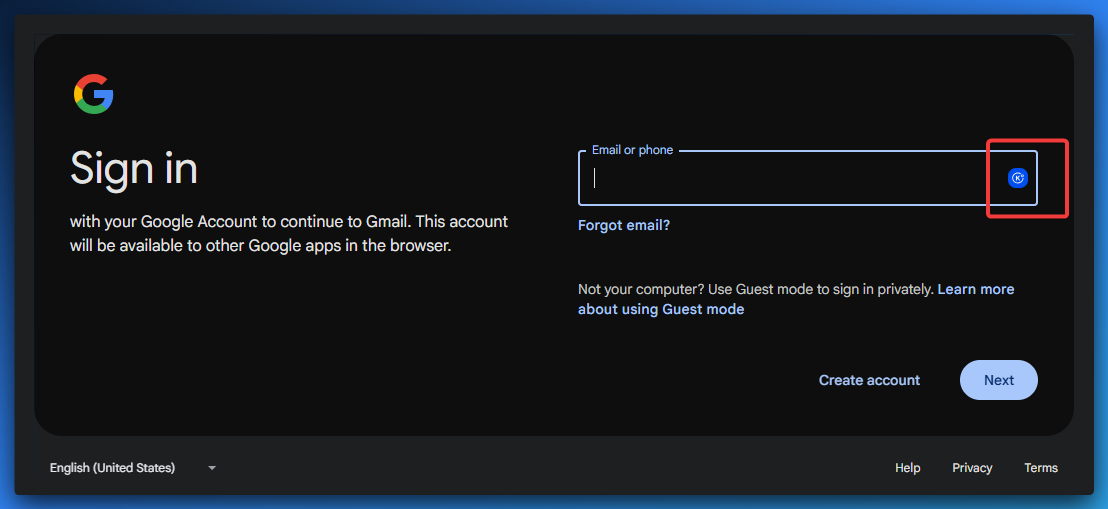This screenshot has width=1108, height=509.
Task: Click the Forgot email? link
Action: (x=624, y=225)
